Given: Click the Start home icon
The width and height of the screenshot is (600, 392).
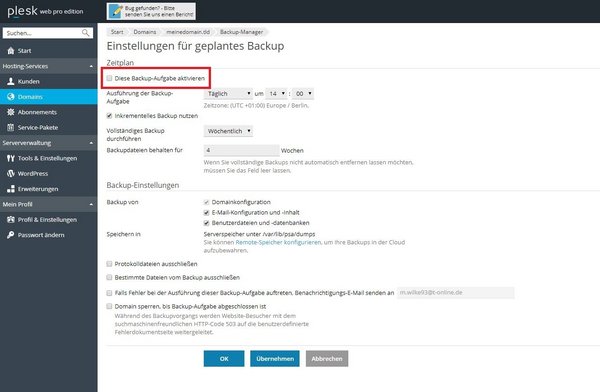Looking at the screenshot, I should click(11, 51).
